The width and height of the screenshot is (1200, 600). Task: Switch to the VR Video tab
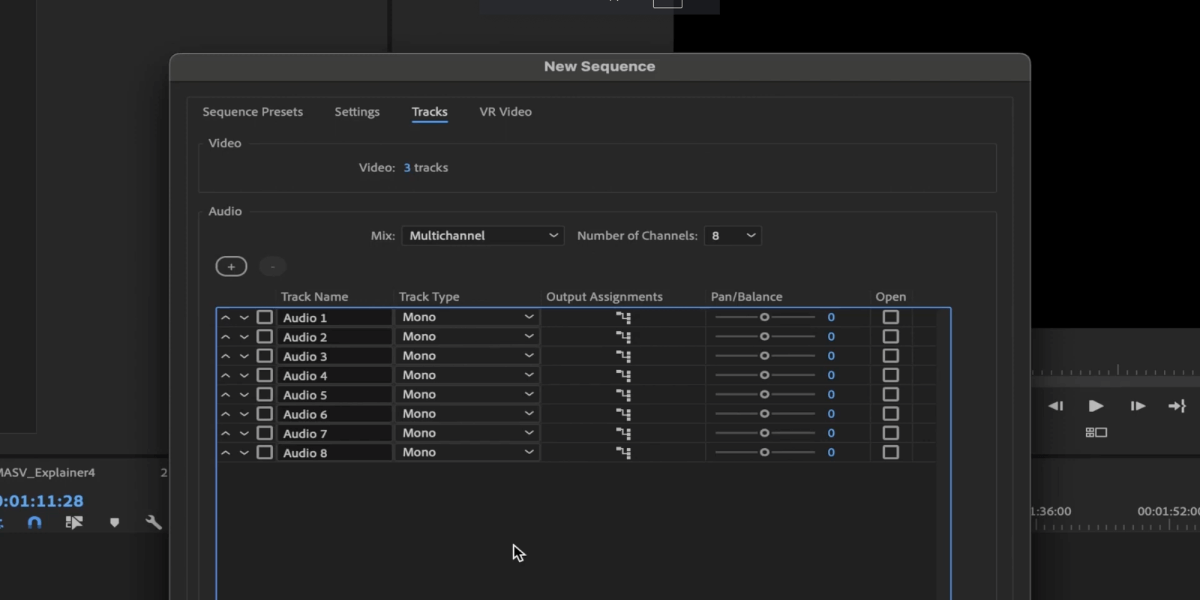(505, 112)
